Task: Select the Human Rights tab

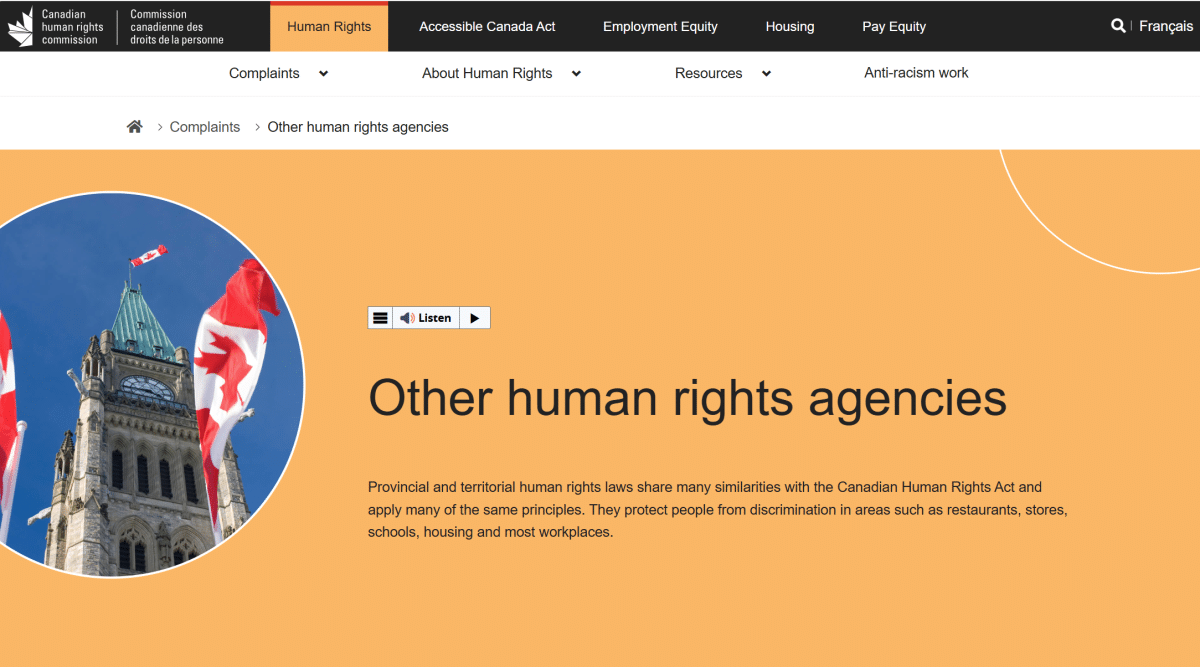Action: (x=329, y=27)
